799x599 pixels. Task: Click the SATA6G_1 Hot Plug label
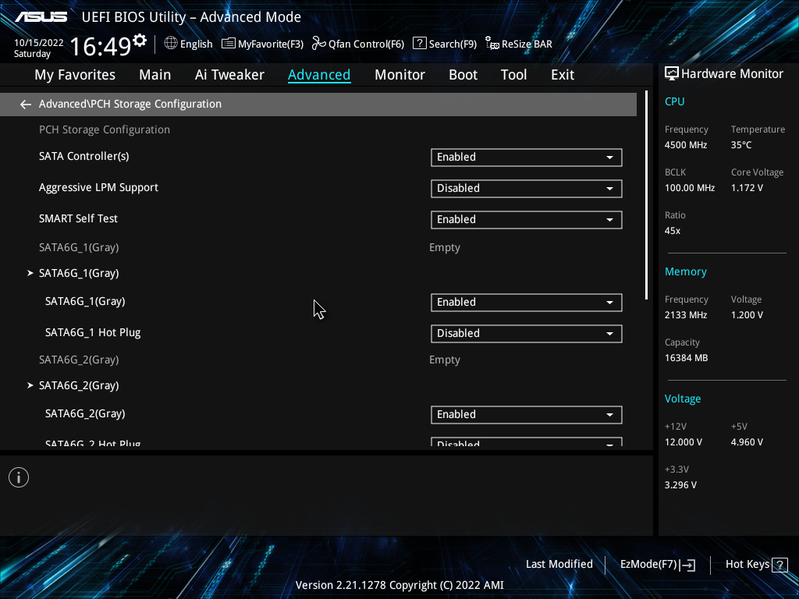pos(93,333)
